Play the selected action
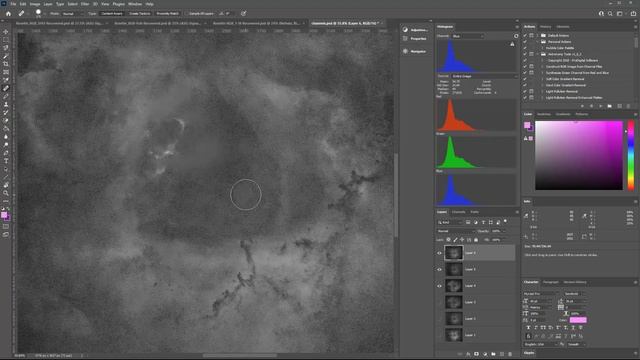The width and height of the screenshot is (640, 360). [x=600, y=106]
